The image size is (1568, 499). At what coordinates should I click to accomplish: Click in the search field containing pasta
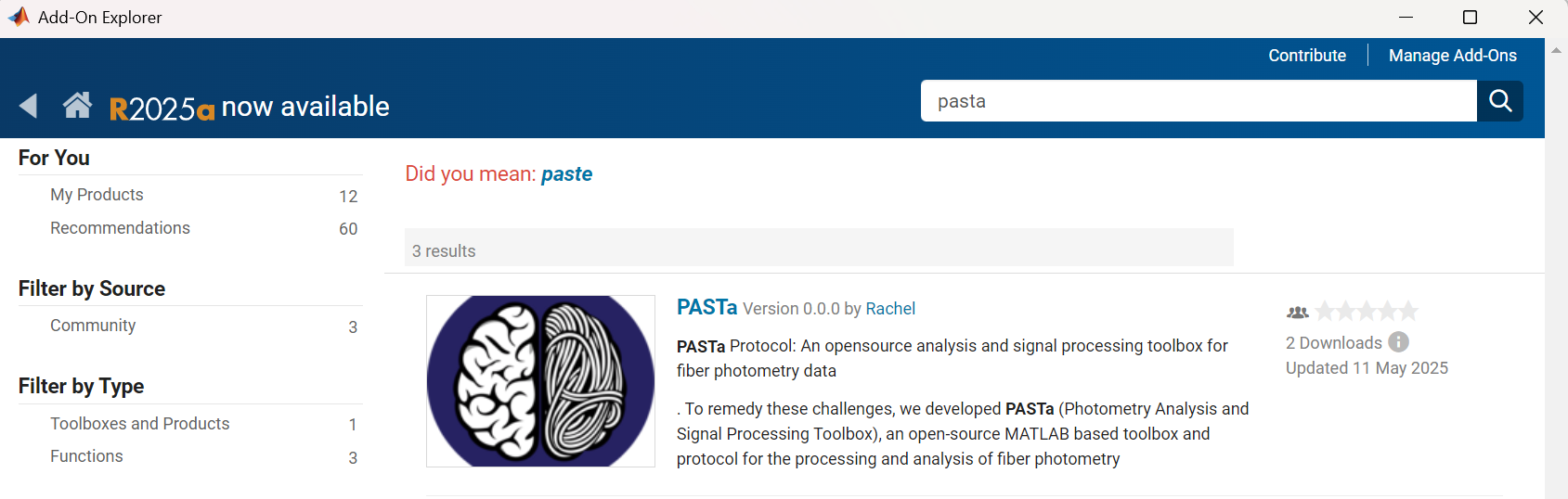(1199, 100)
